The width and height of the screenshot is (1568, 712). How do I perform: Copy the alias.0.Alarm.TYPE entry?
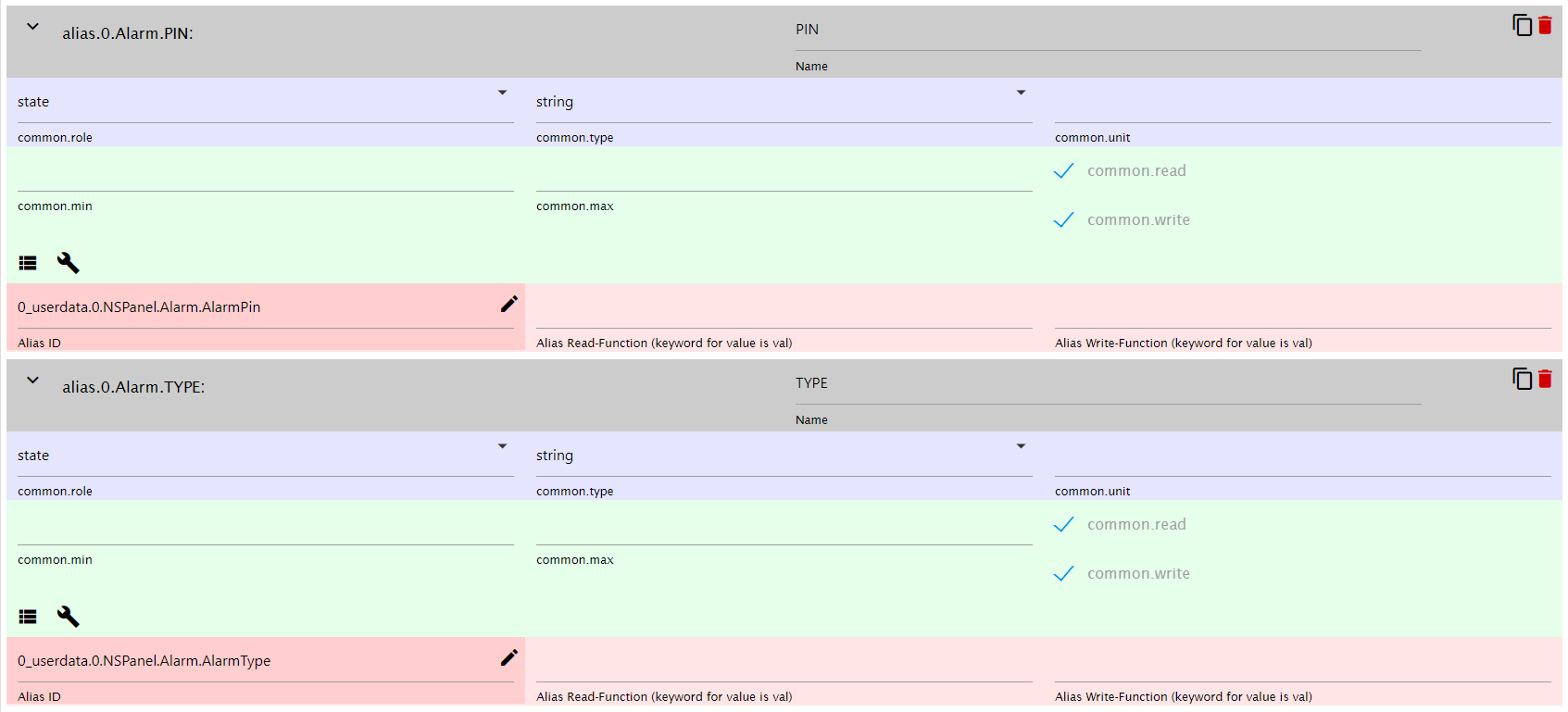1522,379
